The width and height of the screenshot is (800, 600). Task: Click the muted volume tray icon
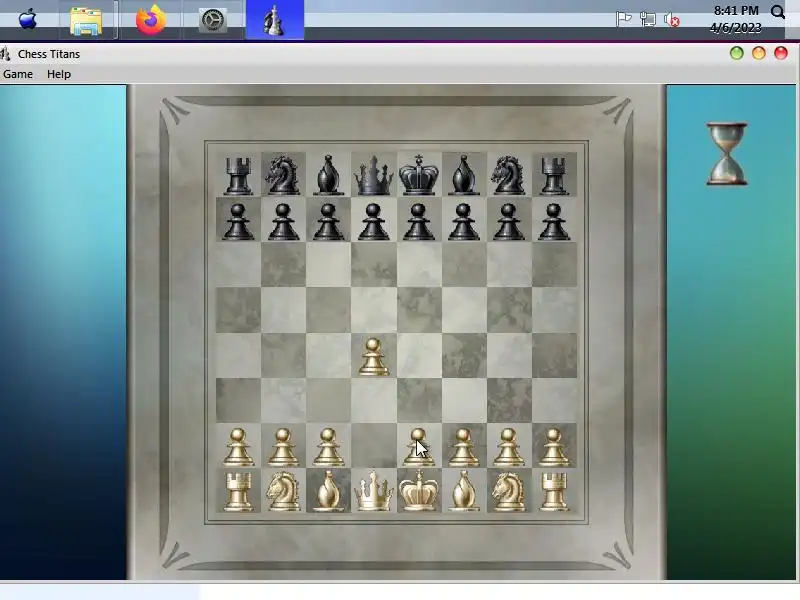(x=671, y=20)
